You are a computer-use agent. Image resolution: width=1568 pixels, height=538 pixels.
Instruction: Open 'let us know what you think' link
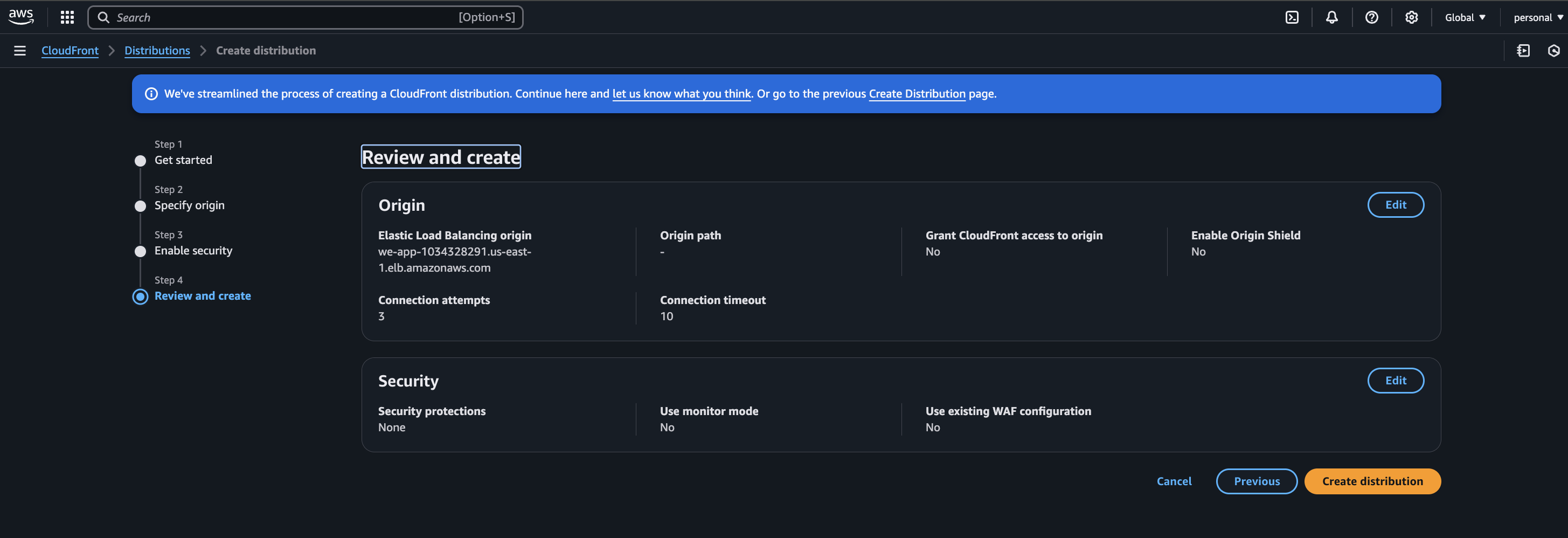pos(681,94)
